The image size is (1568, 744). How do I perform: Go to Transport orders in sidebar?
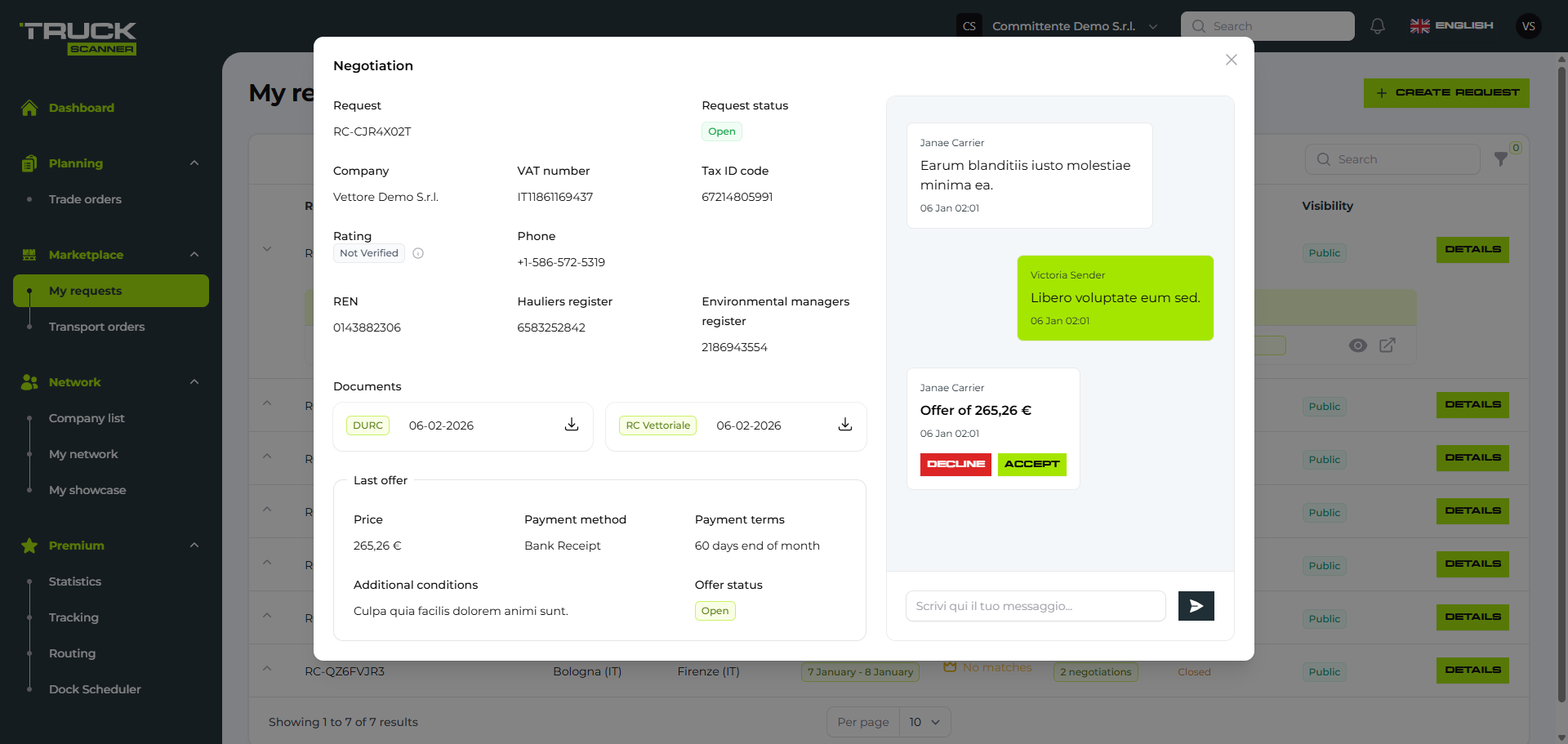(96, 327)
